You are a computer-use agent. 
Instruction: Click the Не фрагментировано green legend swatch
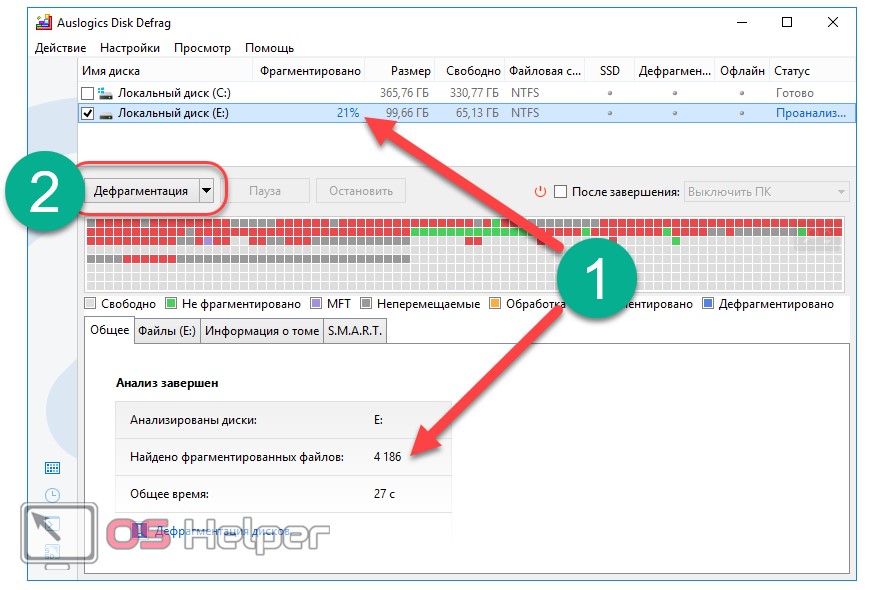[171, 304]
